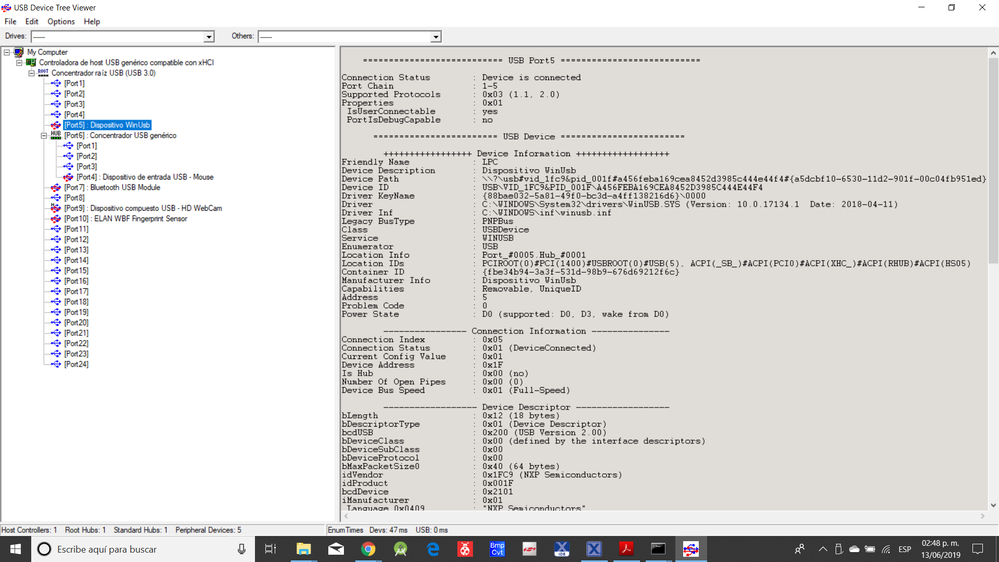Image resolution: width=999 pixels, height=562 pixels.
Task: Click the Device Path value text
Action: click(x=734, y=179)
